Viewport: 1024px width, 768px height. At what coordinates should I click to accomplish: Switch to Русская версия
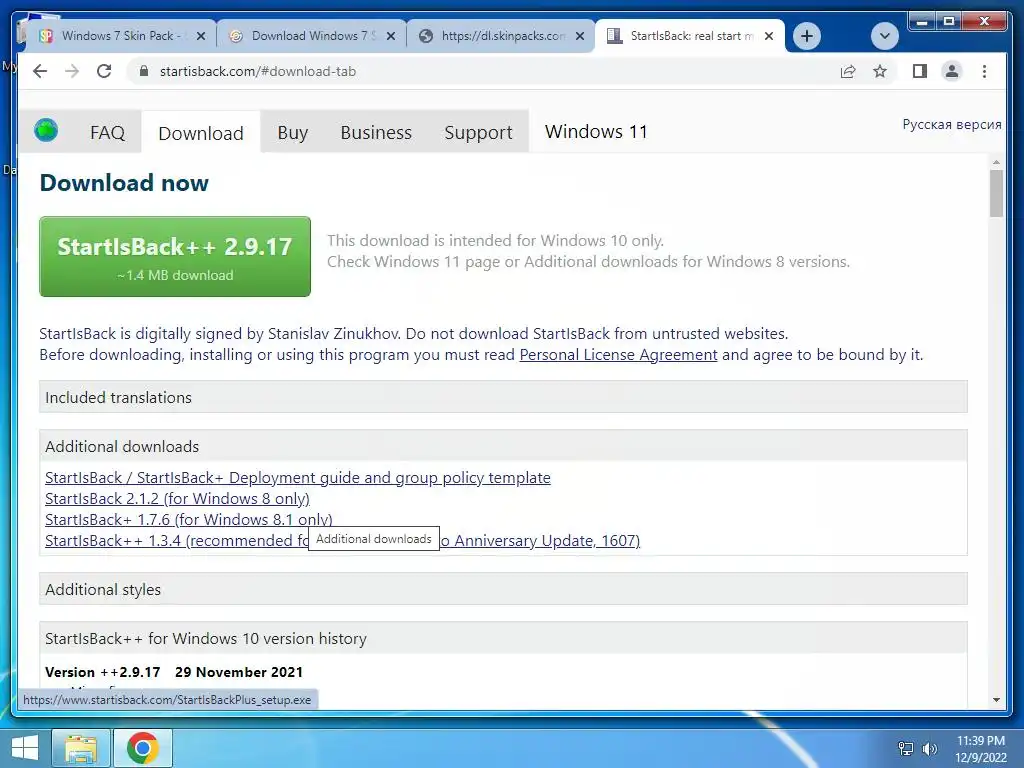(952, 124)
